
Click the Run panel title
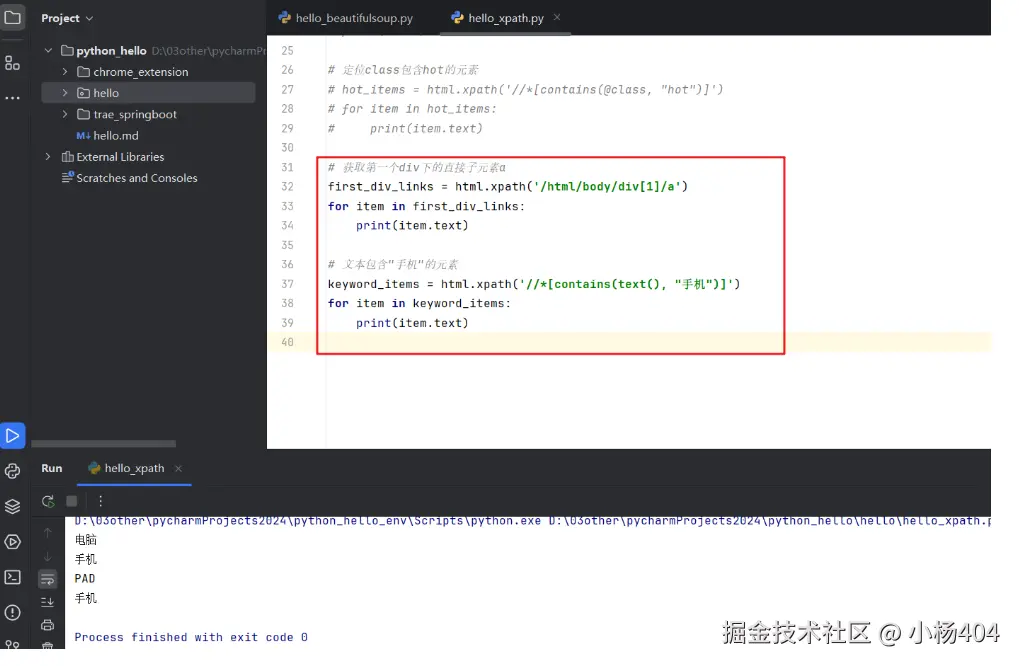point(52,468)
